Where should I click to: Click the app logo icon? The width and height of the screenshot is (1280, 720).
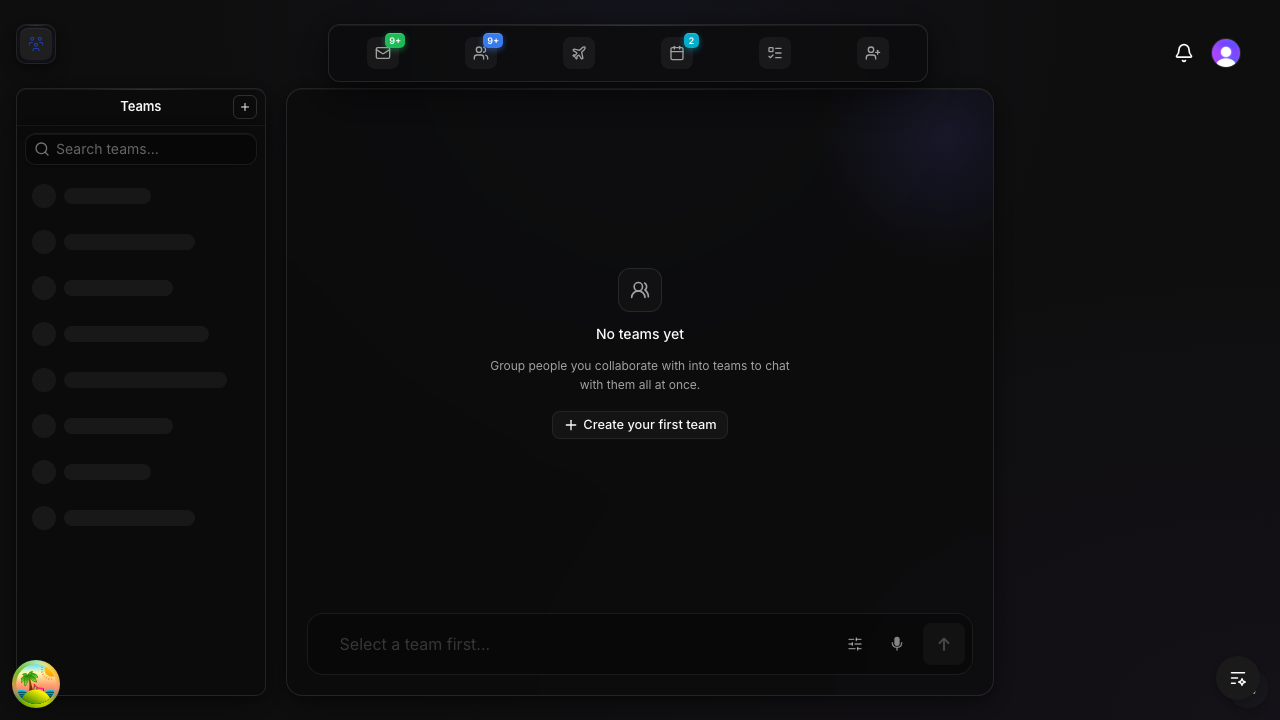click(36, 44)
